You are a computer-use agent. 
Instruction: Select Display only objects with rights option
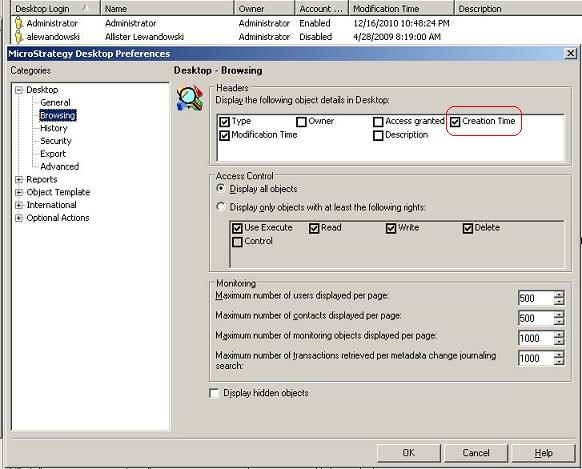[x=221, y=207]
